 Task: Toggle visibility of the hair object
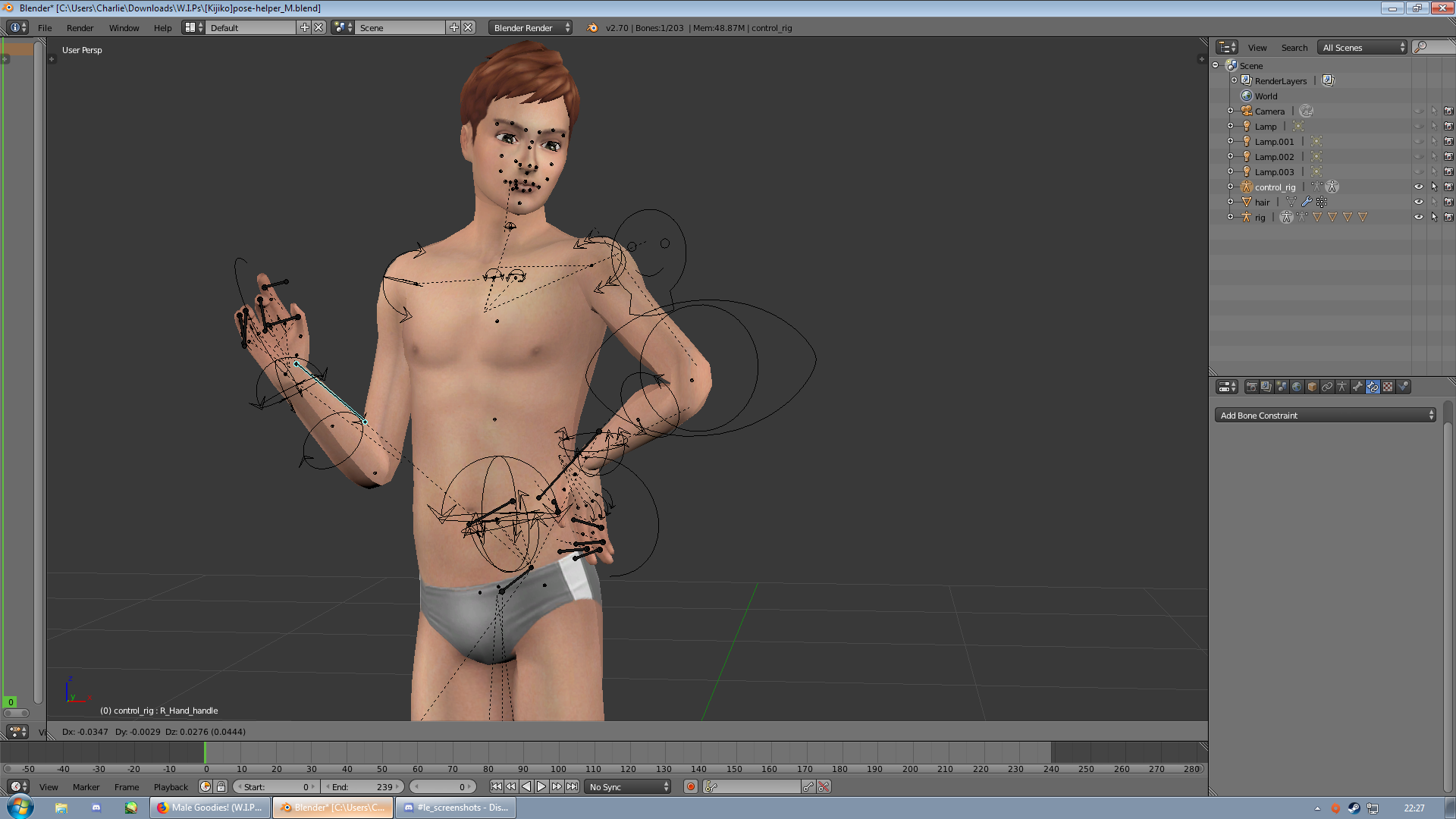coord(1419,202)
